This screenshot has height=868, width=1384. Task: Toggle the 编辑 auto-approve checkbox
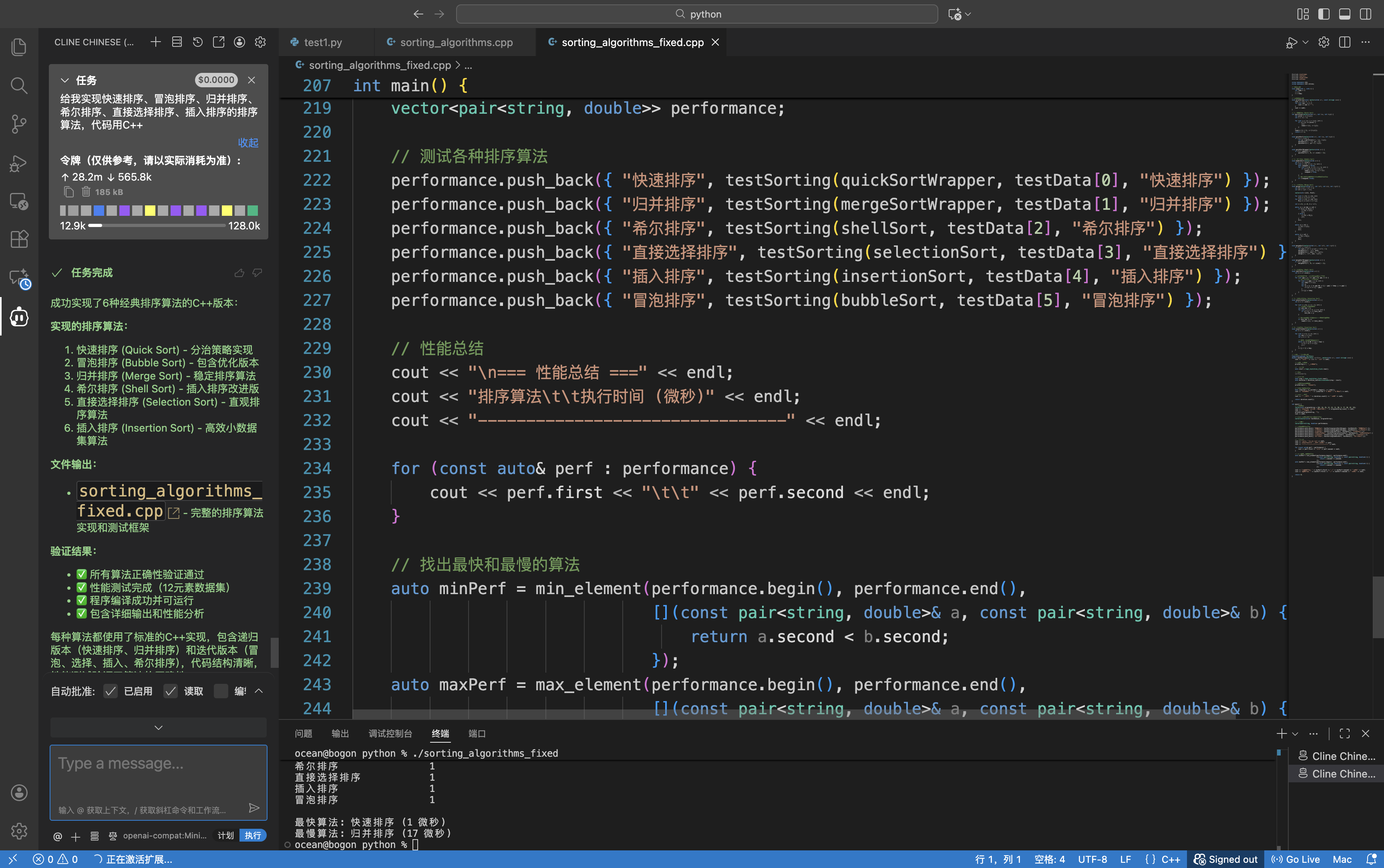[x=221, y=691]
